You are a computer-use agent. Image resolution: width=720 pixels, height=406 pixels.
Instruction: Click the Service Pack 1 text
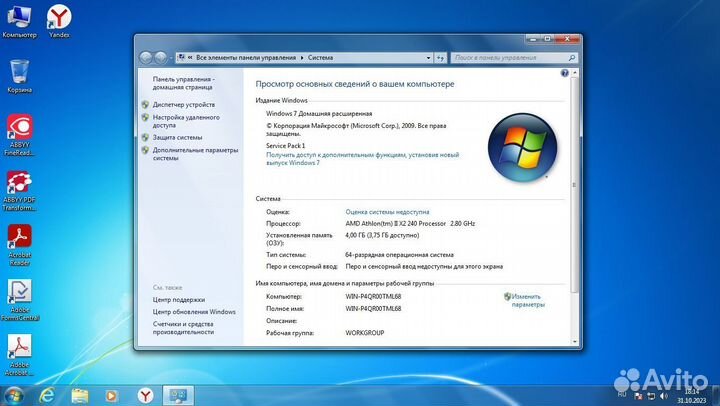tap(285, 146)
